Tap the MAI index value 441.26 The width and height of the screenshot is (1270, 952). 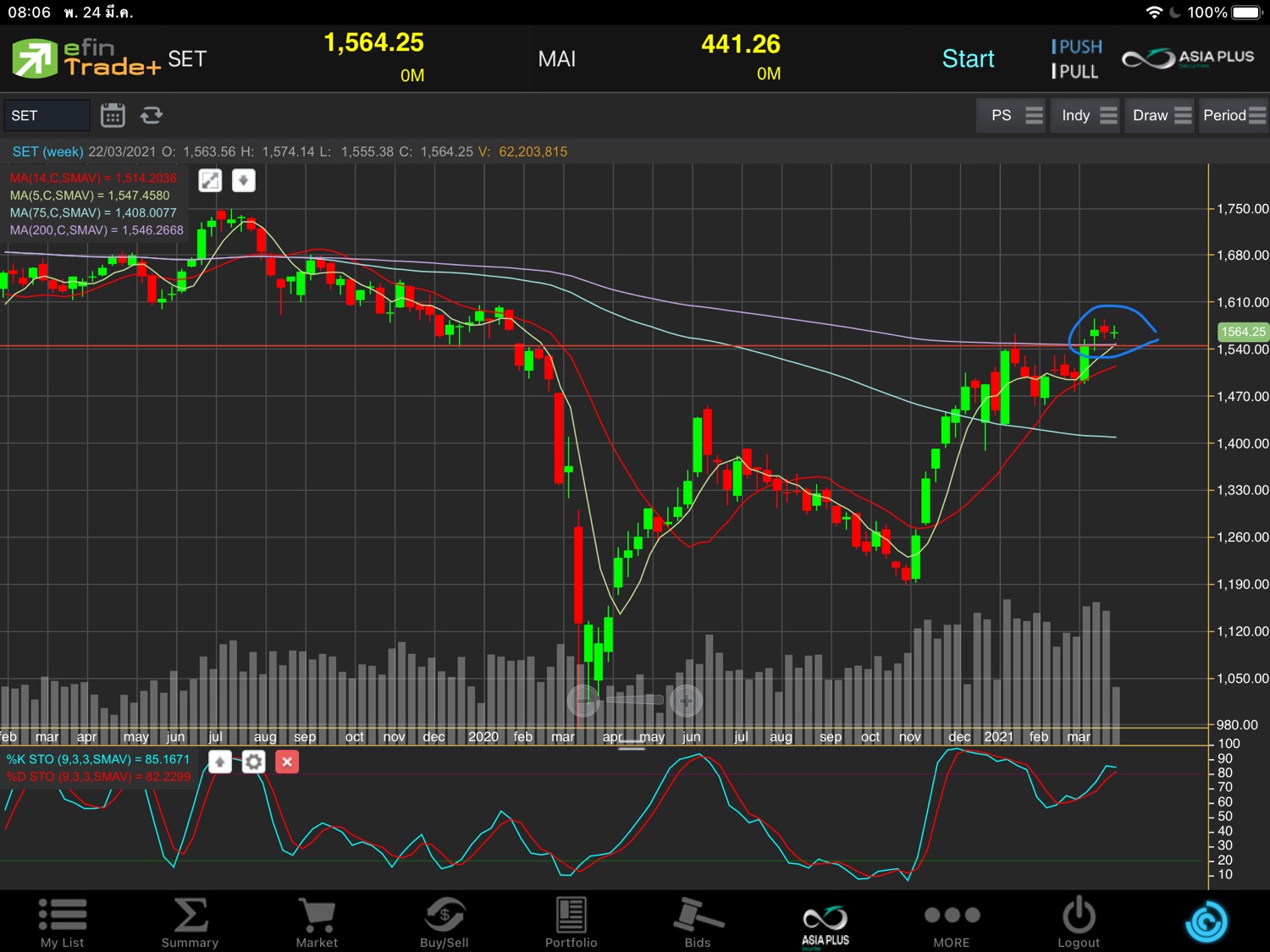(x=741, y=44)
